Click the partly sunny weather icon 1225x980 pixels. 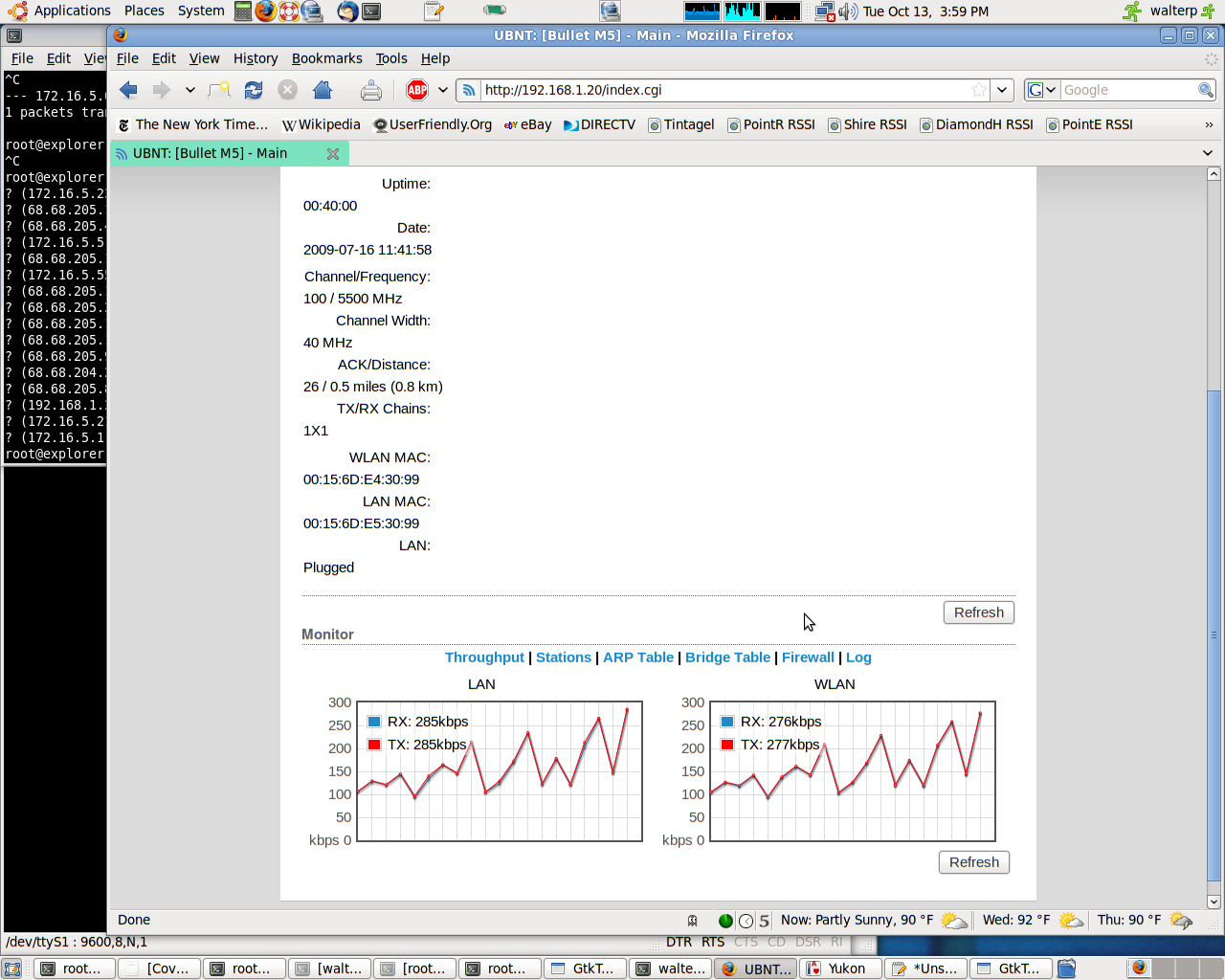click(953, 921)
